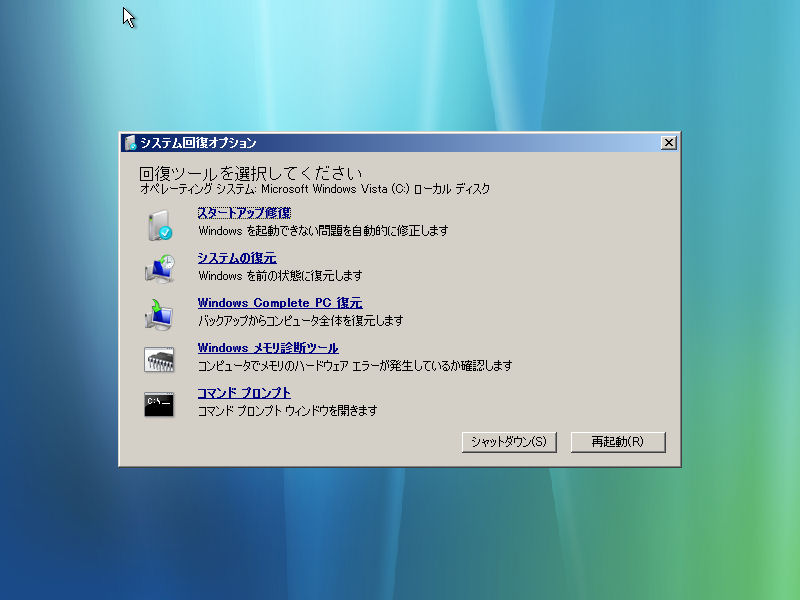
Task: Click text 'バックアップからコンピュータ全体を復元します'
Action: click(x=301, y=320)
